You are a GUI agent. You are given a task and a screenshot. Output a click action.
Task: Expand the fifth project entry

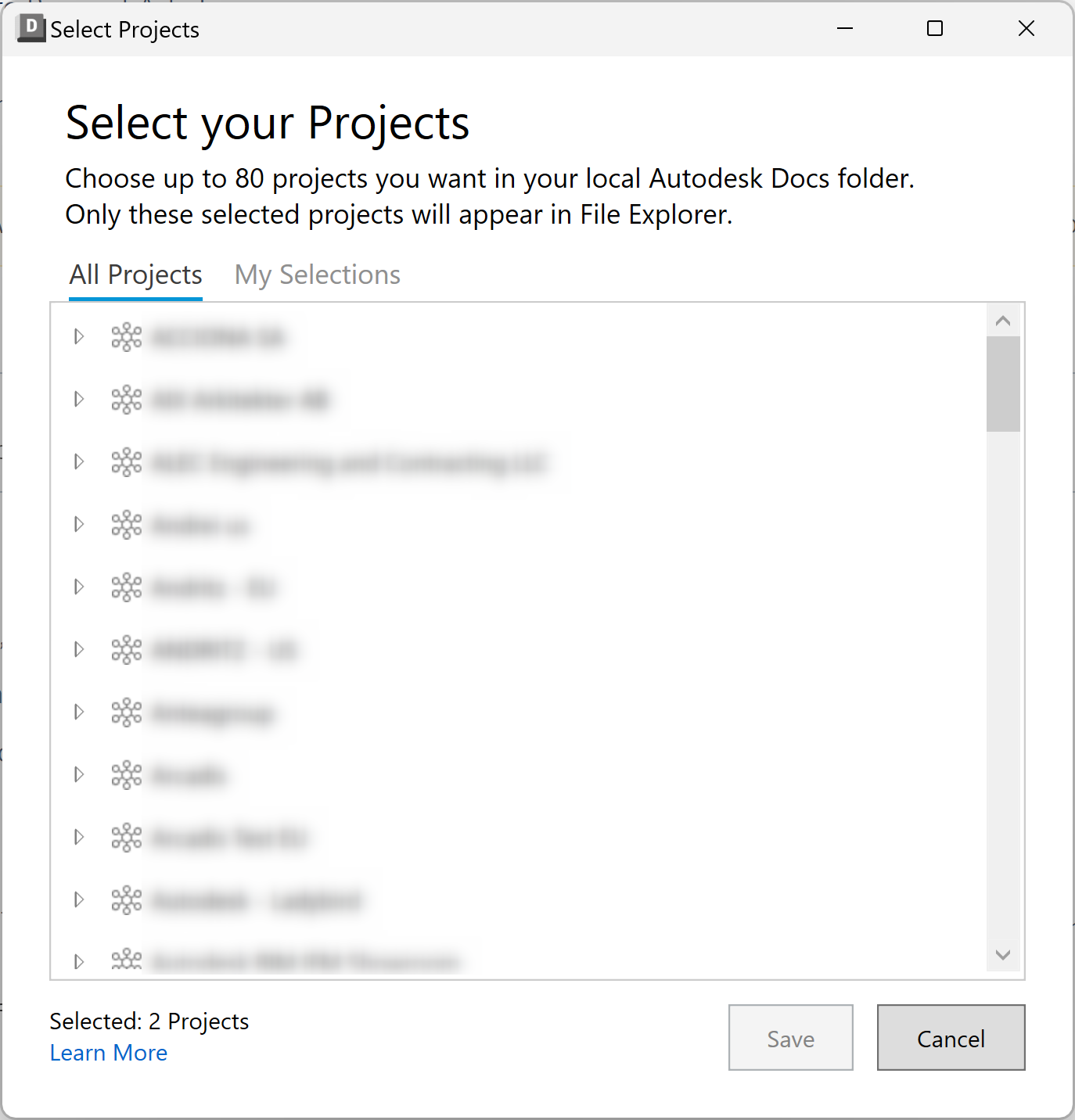click(x=78, y=587)
